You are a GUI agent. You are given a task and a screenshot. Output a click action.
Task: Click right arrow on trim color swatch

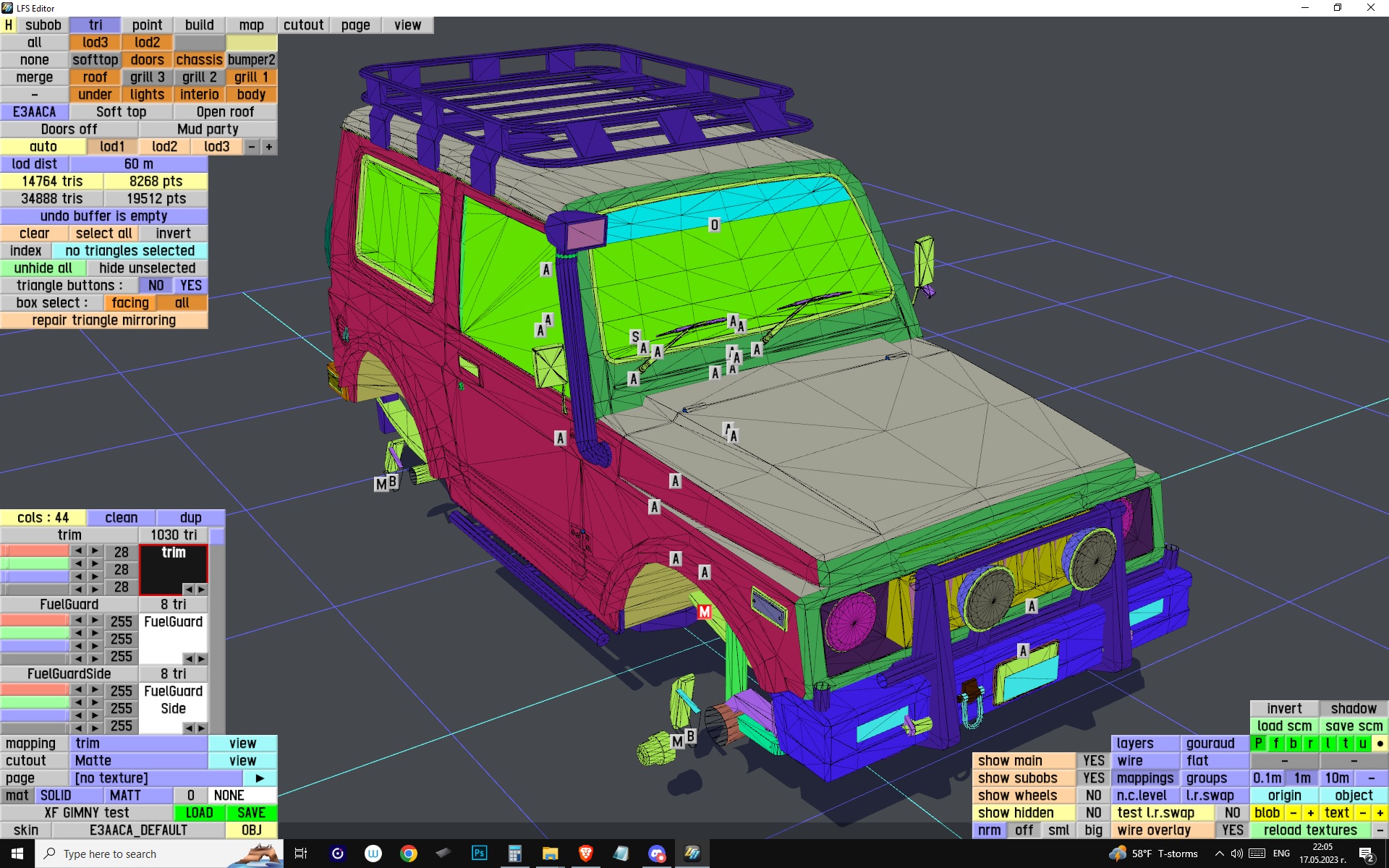pyautogui.click(x=201, y=589)
